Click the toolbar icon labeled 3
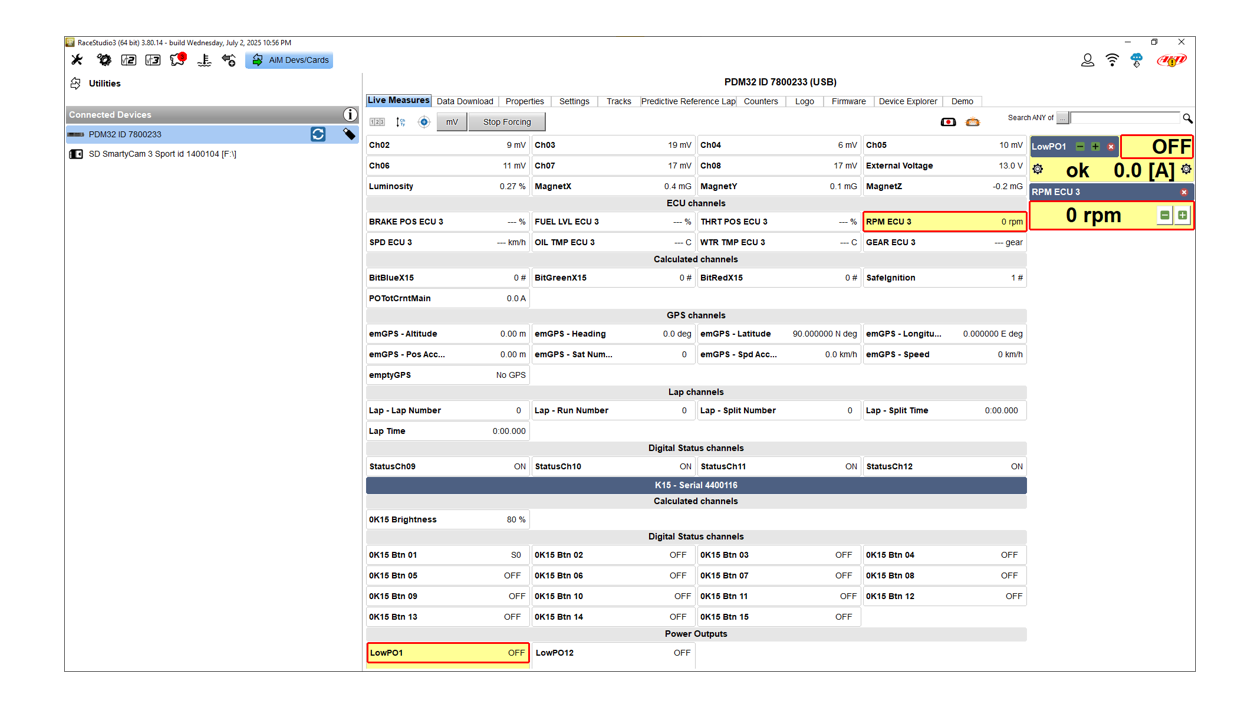Image resolution: width=1260 pixels, height=708 pixels. click(x=153, y=60)
